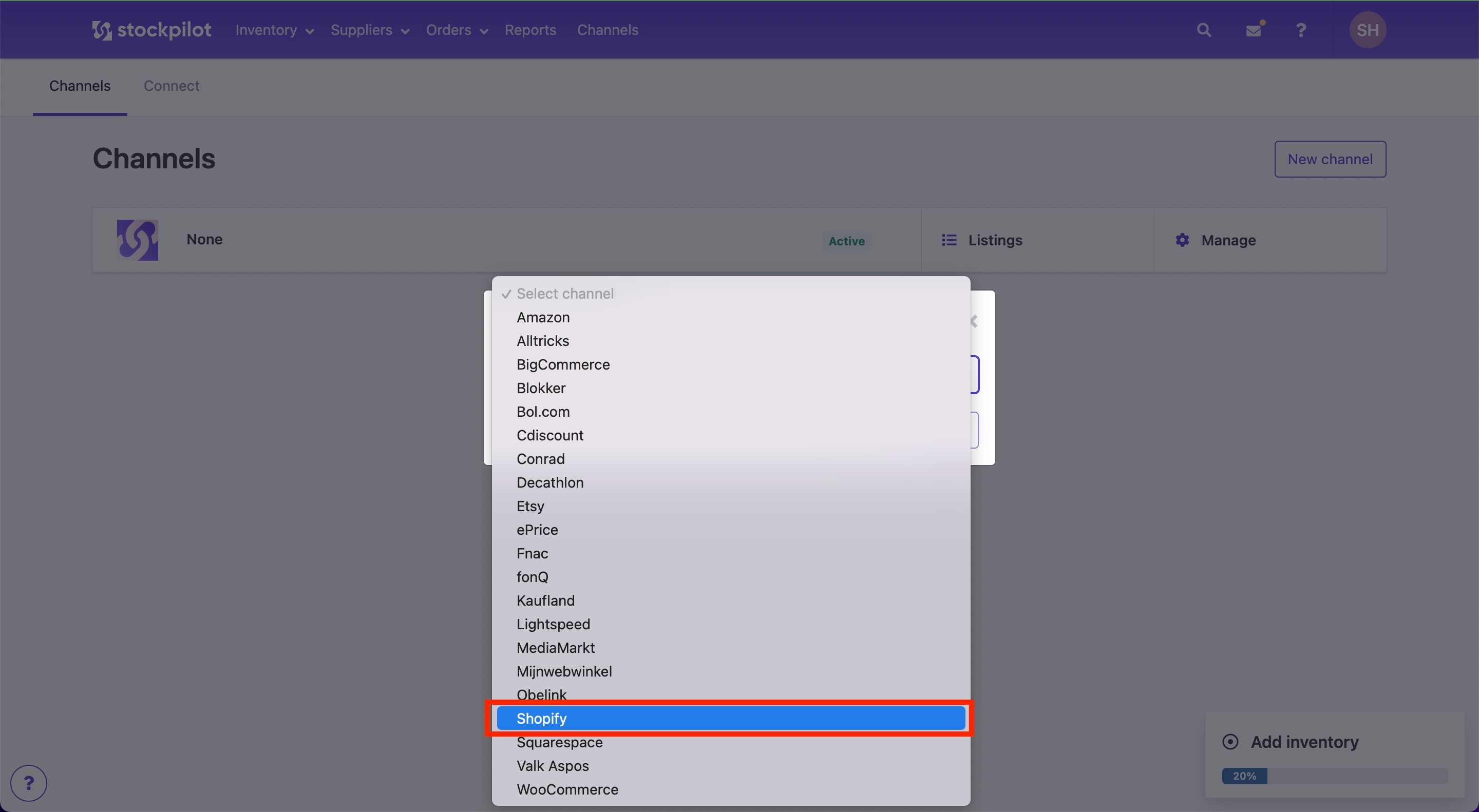
Task: Click the None channel name
Action: 204,239
